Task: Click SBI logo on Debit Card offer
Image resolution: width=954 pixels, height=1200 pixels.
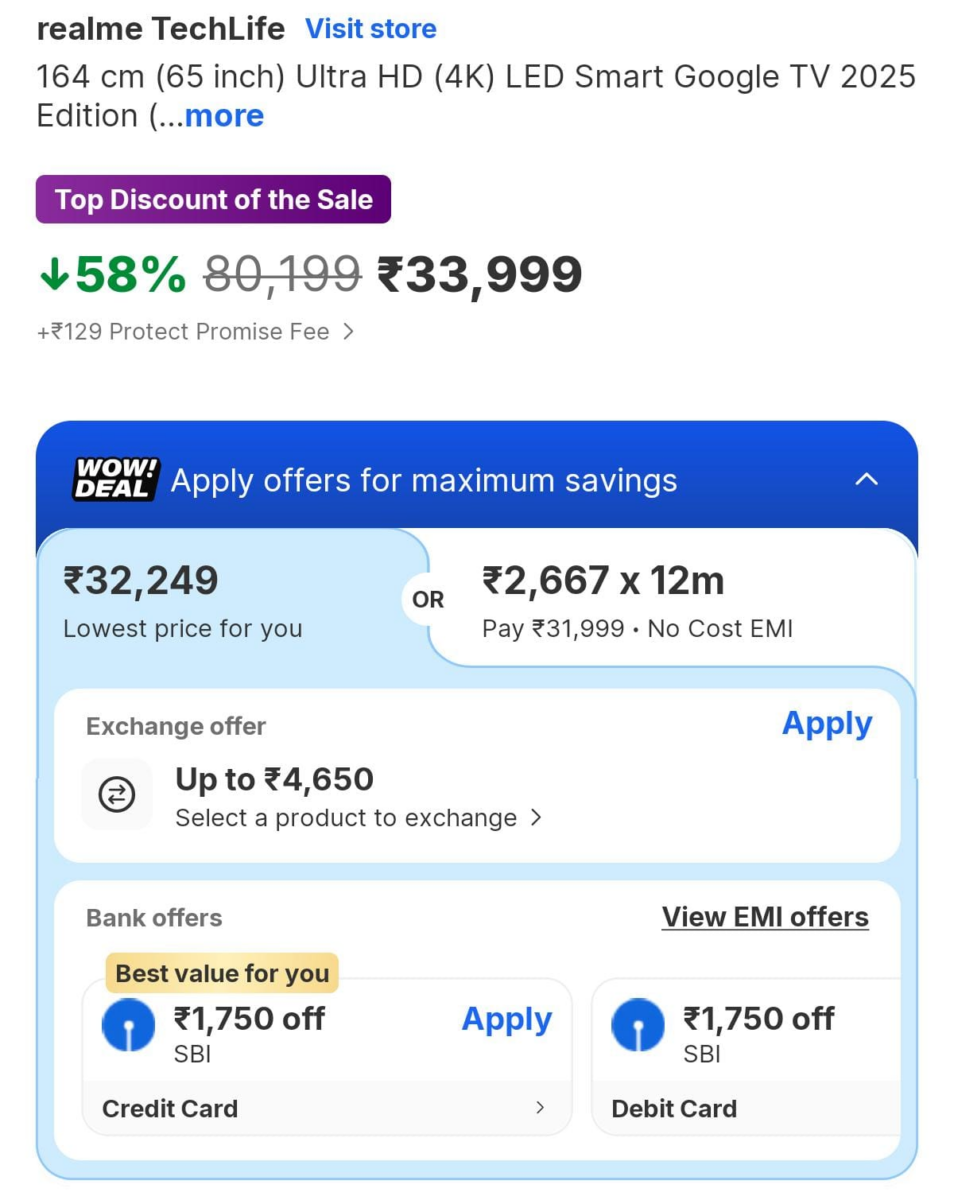Action: click(637, 1026)
